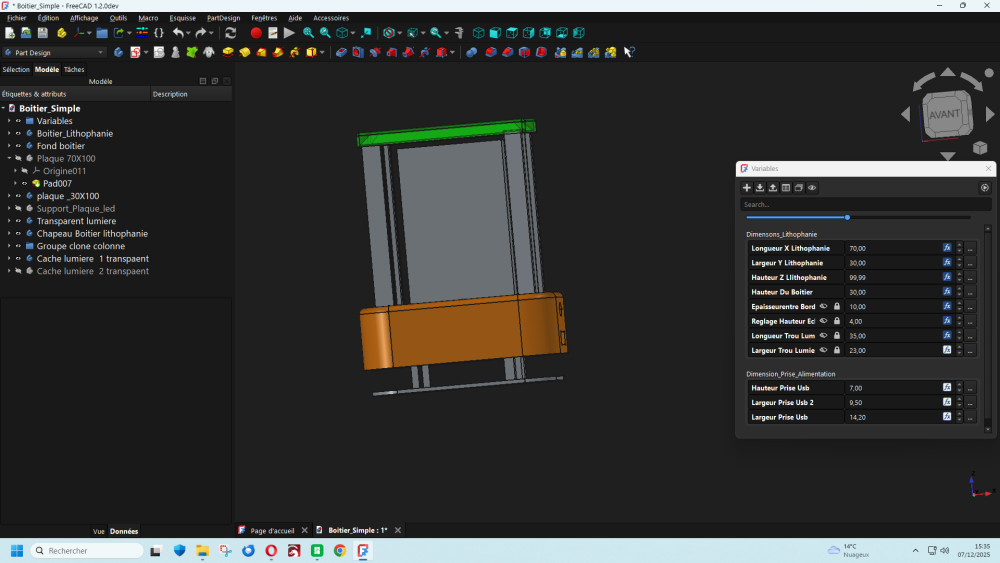Open the fx expression editor for Longueur X Lithophanie
1000x563 pixels.
coord(947,248)
